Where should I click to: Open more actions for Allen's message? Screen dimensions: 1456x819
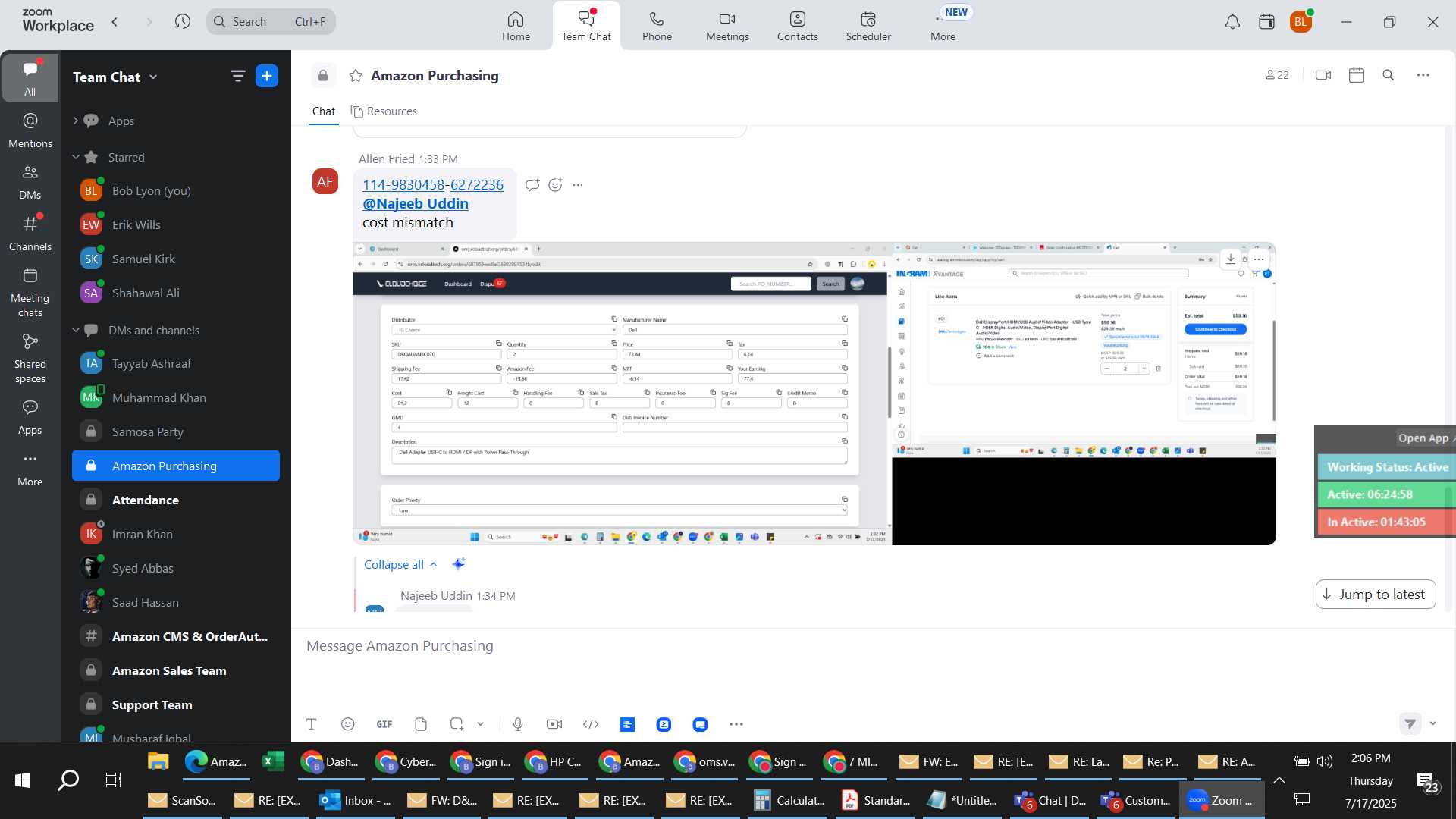[578, 184]
